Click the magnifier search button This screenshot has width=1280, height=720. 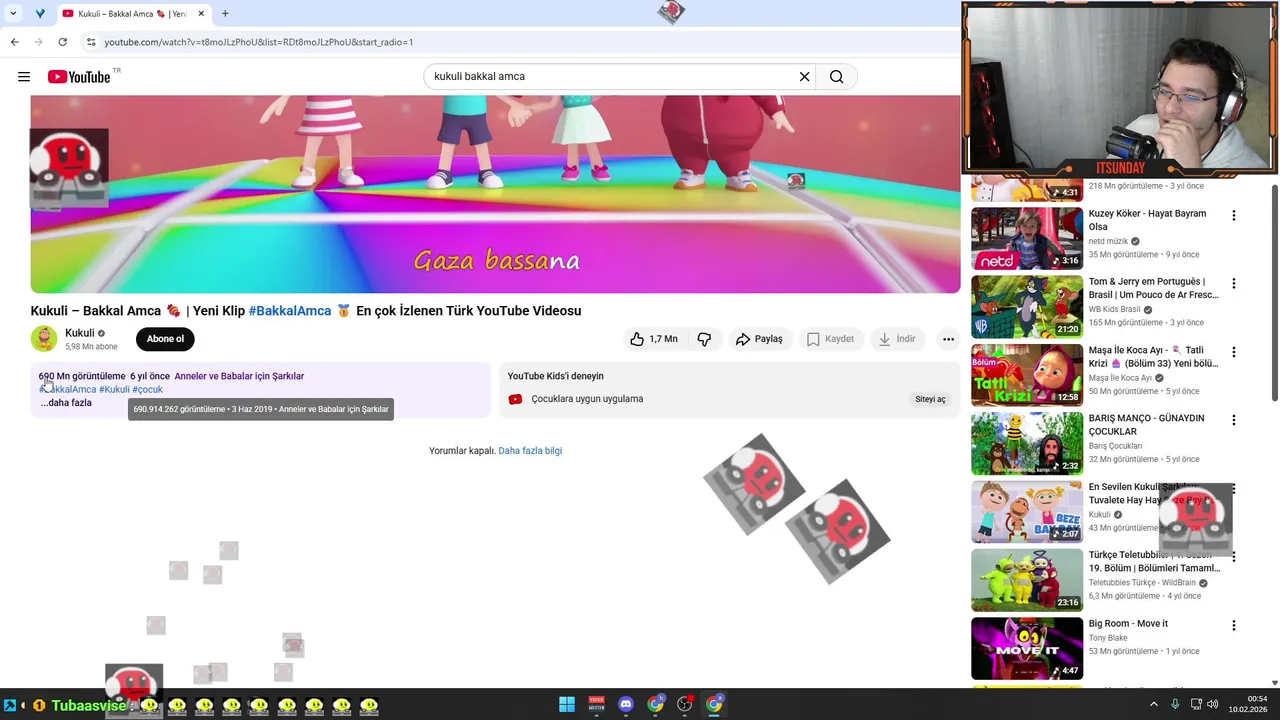pyautogui.click(x=836, y=77)
